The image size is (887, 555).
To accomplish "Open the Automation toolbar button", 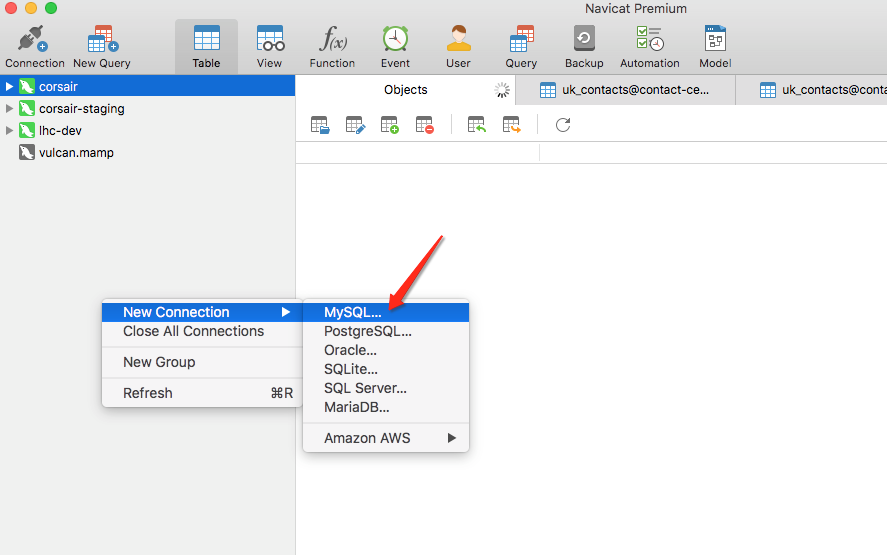I will coord(649,48).
